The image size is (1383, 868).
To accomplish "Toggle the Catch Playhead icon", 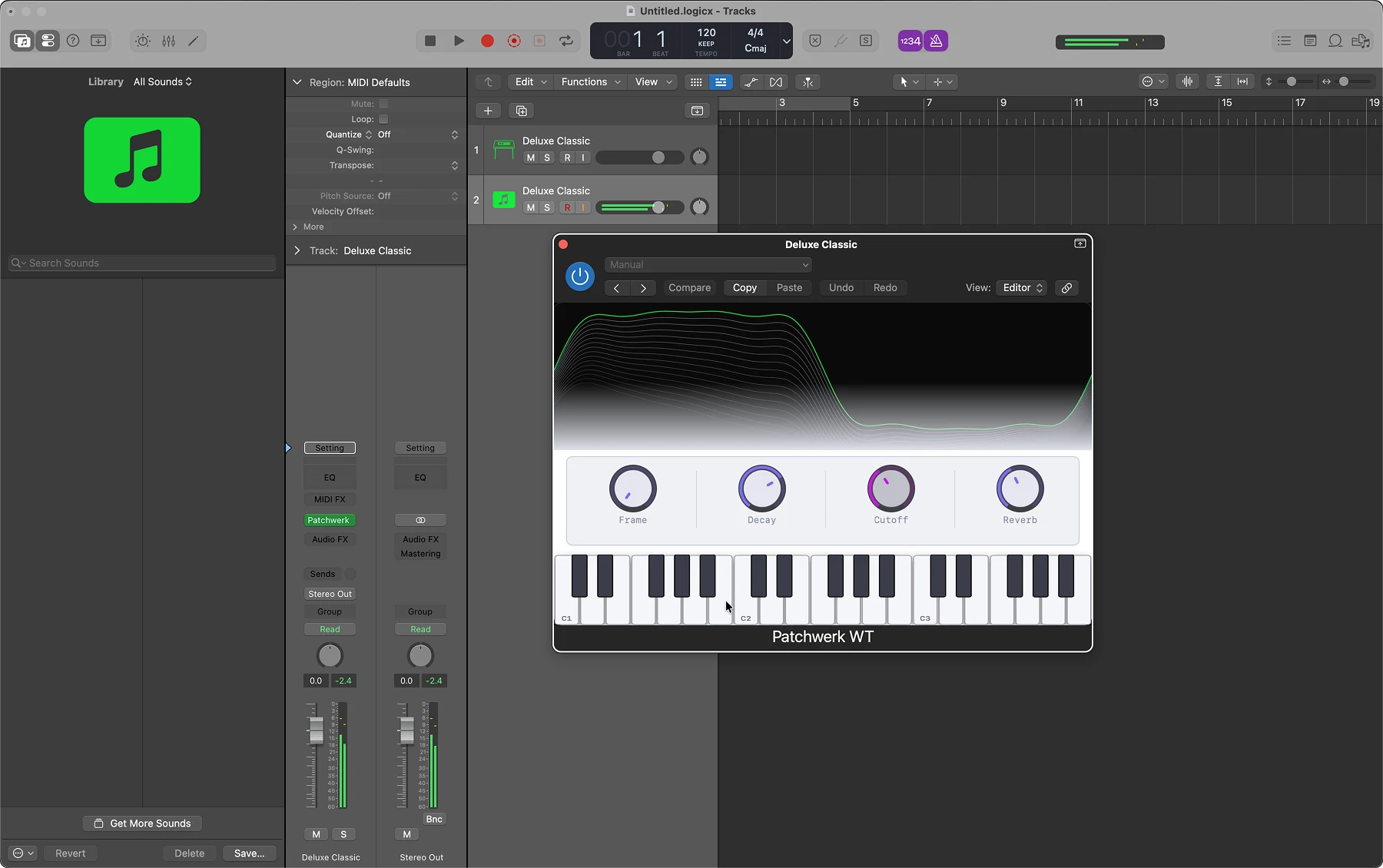I will tap(808, 82).
